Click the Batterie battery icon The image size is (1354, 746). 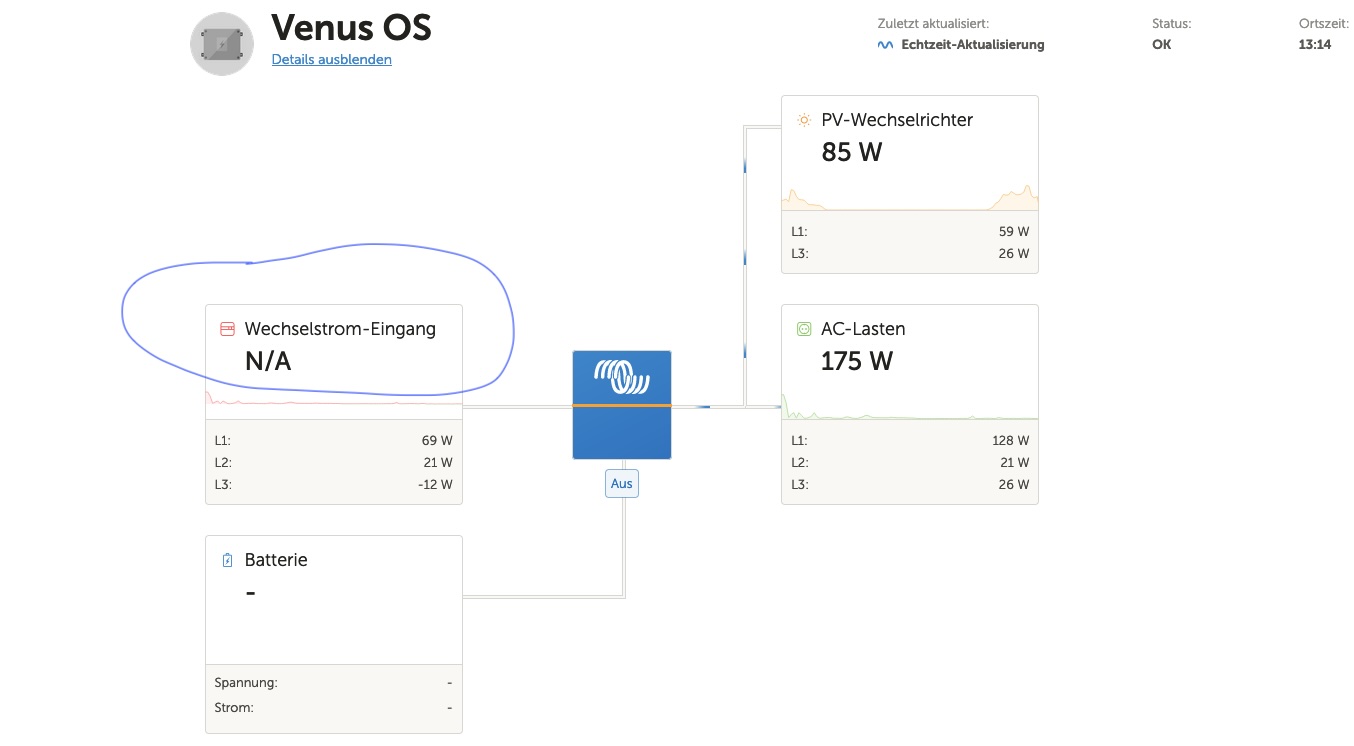pos(227,560)
